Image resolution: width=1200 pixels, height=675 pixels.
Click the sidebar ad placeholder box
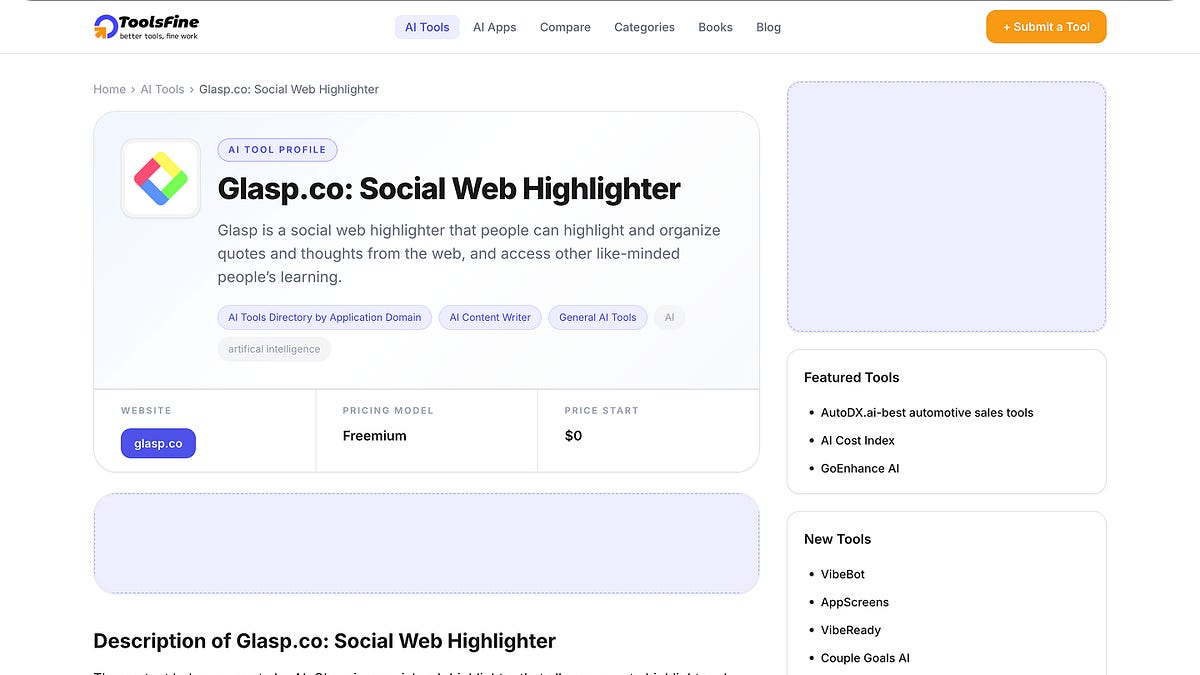[946, 207]
